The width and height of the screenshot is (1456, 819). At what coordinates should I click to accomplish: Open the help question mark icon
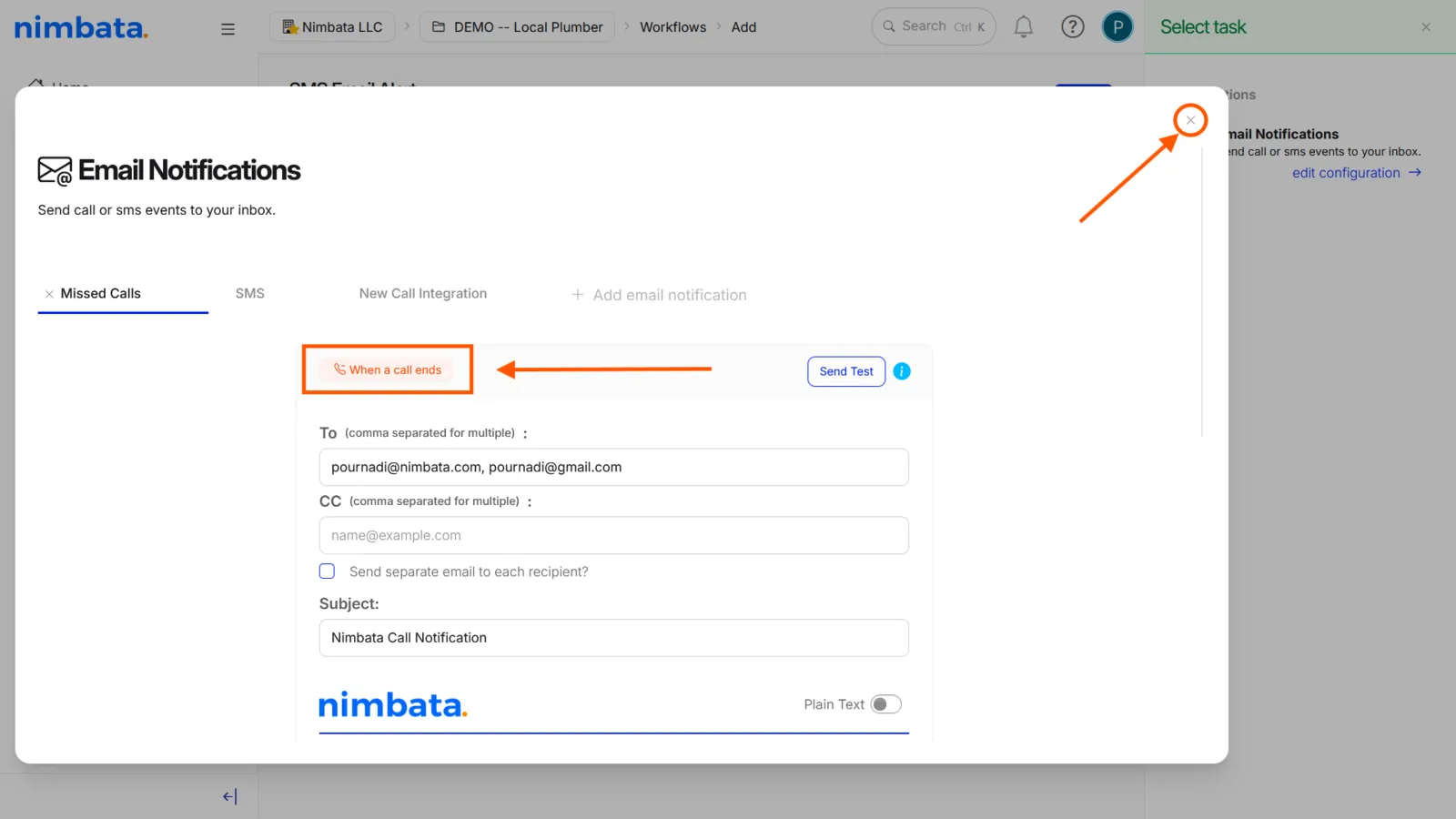point(1073,27)
